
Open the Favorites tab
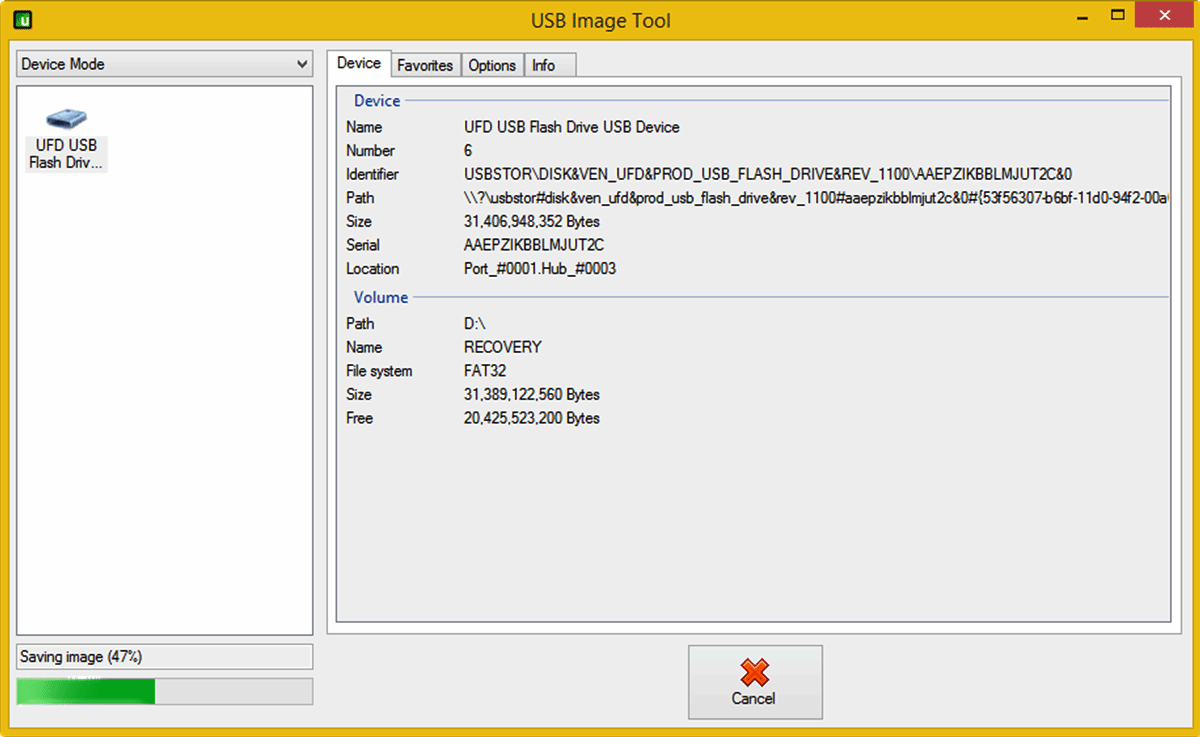point(425,65)
